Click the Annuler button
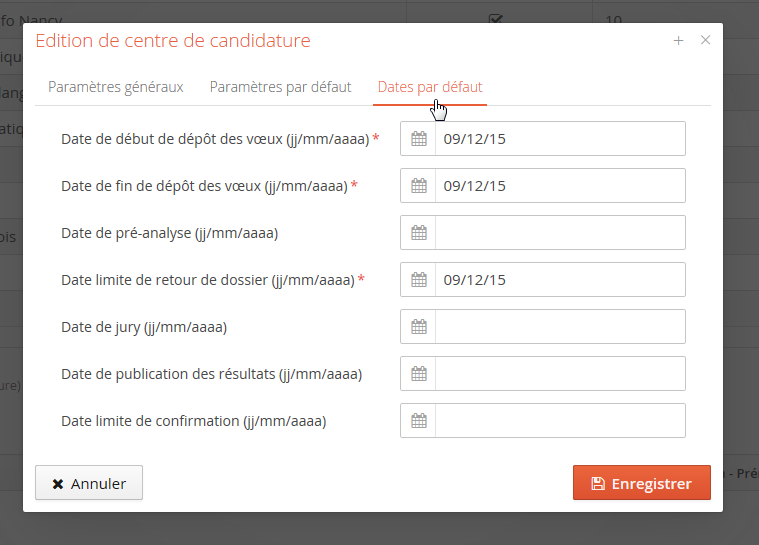The width and height of the screenshot is (759, 545). [x=88, y=483]
